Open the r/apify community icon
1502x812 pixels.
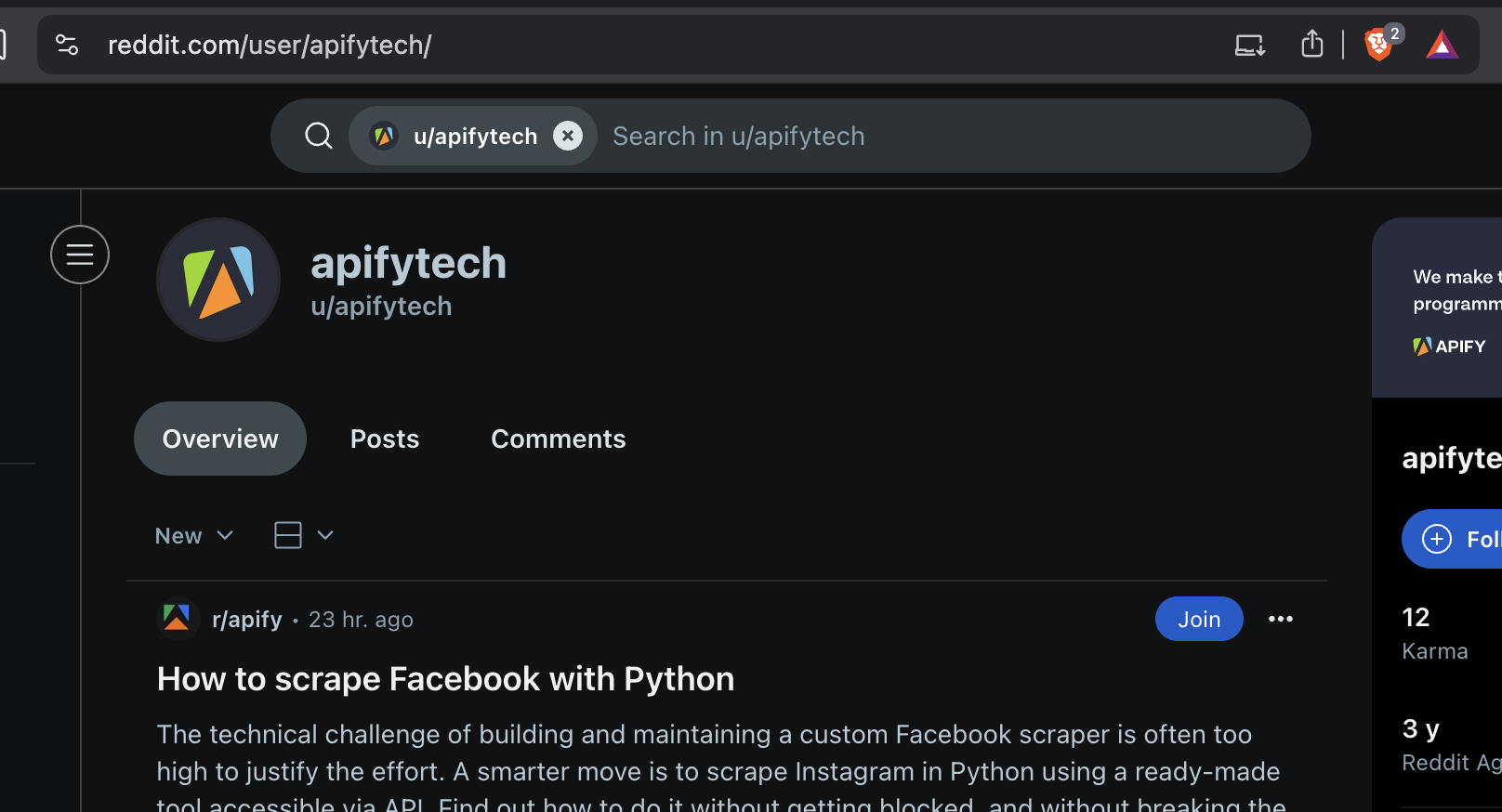(x=177, y=619)
